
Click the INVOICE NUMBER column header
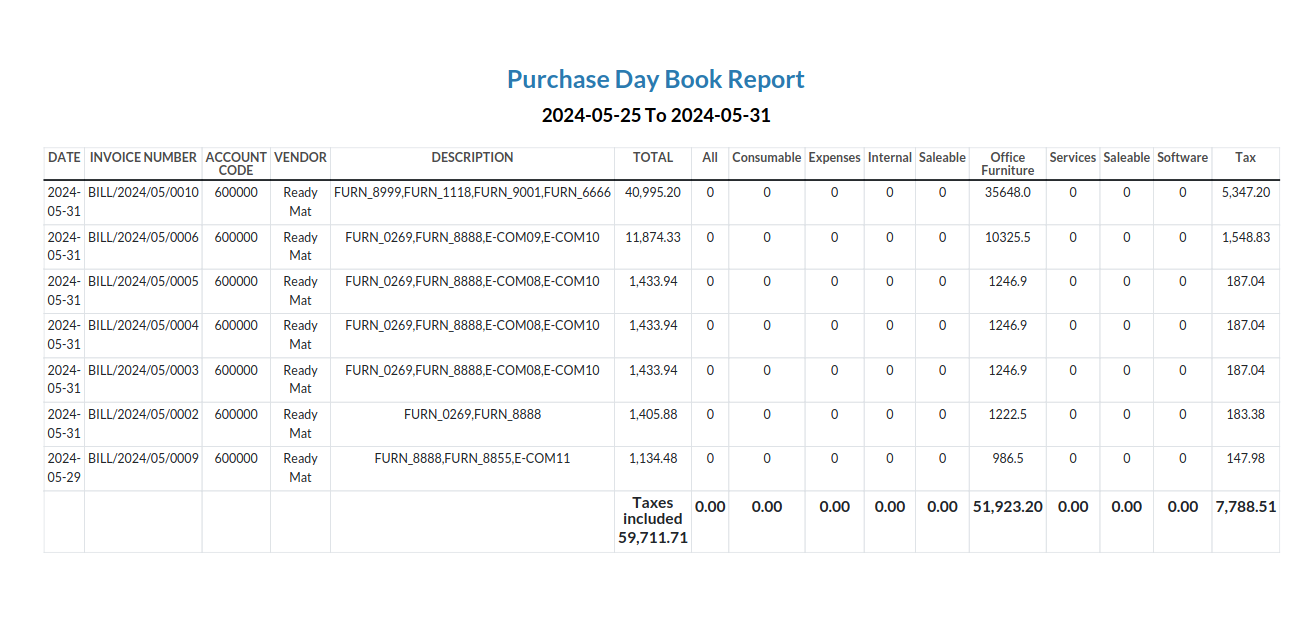coord(143,158)
